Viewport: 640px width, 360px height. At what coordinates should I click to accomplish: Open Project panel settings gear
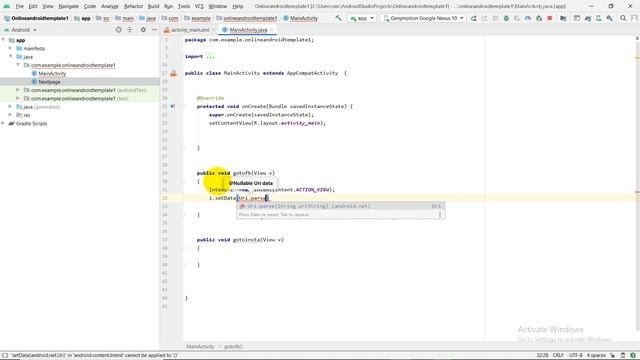[143, 30]
